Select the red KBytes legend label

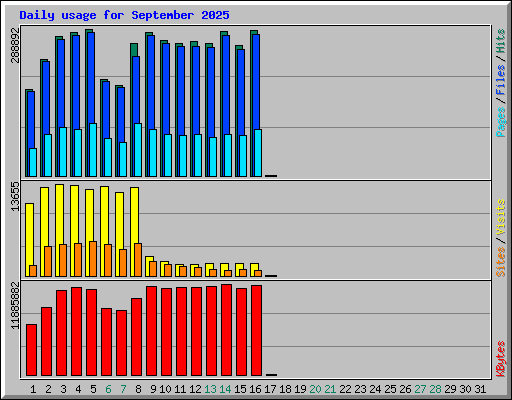[500, 359]
